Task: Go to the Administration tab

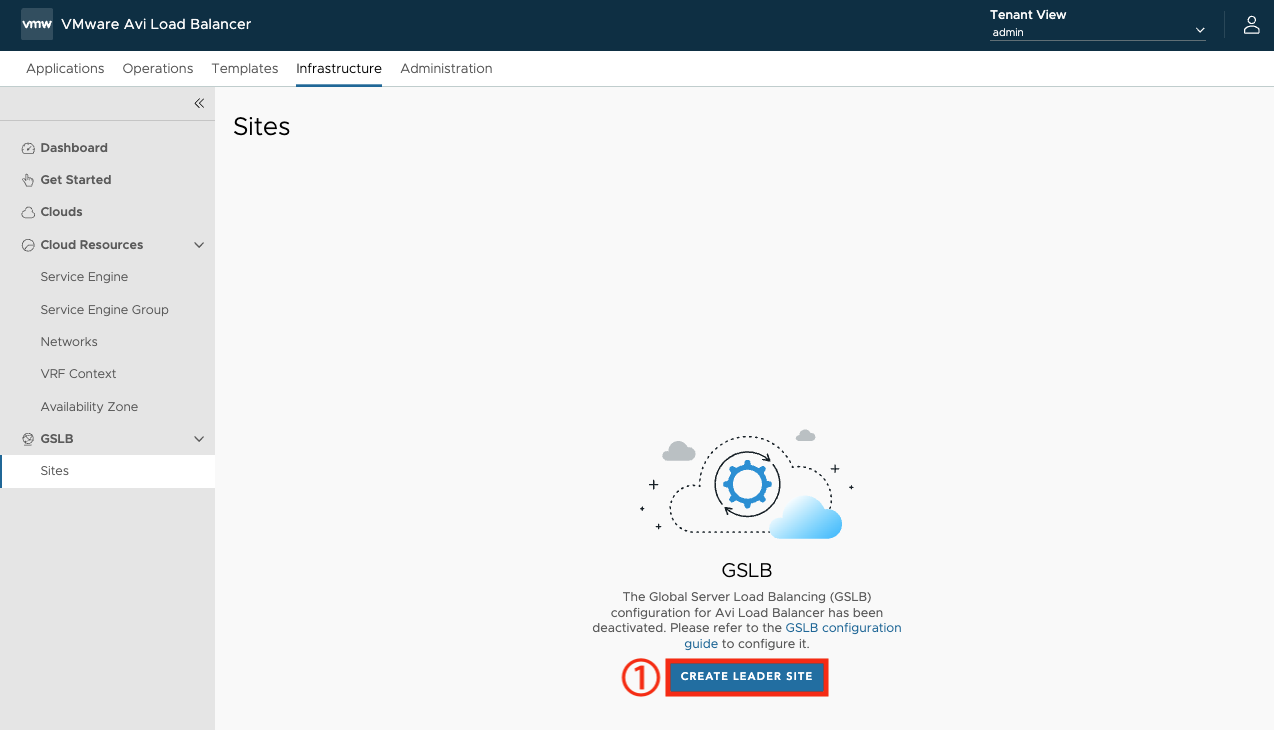Action: [446, 69]
